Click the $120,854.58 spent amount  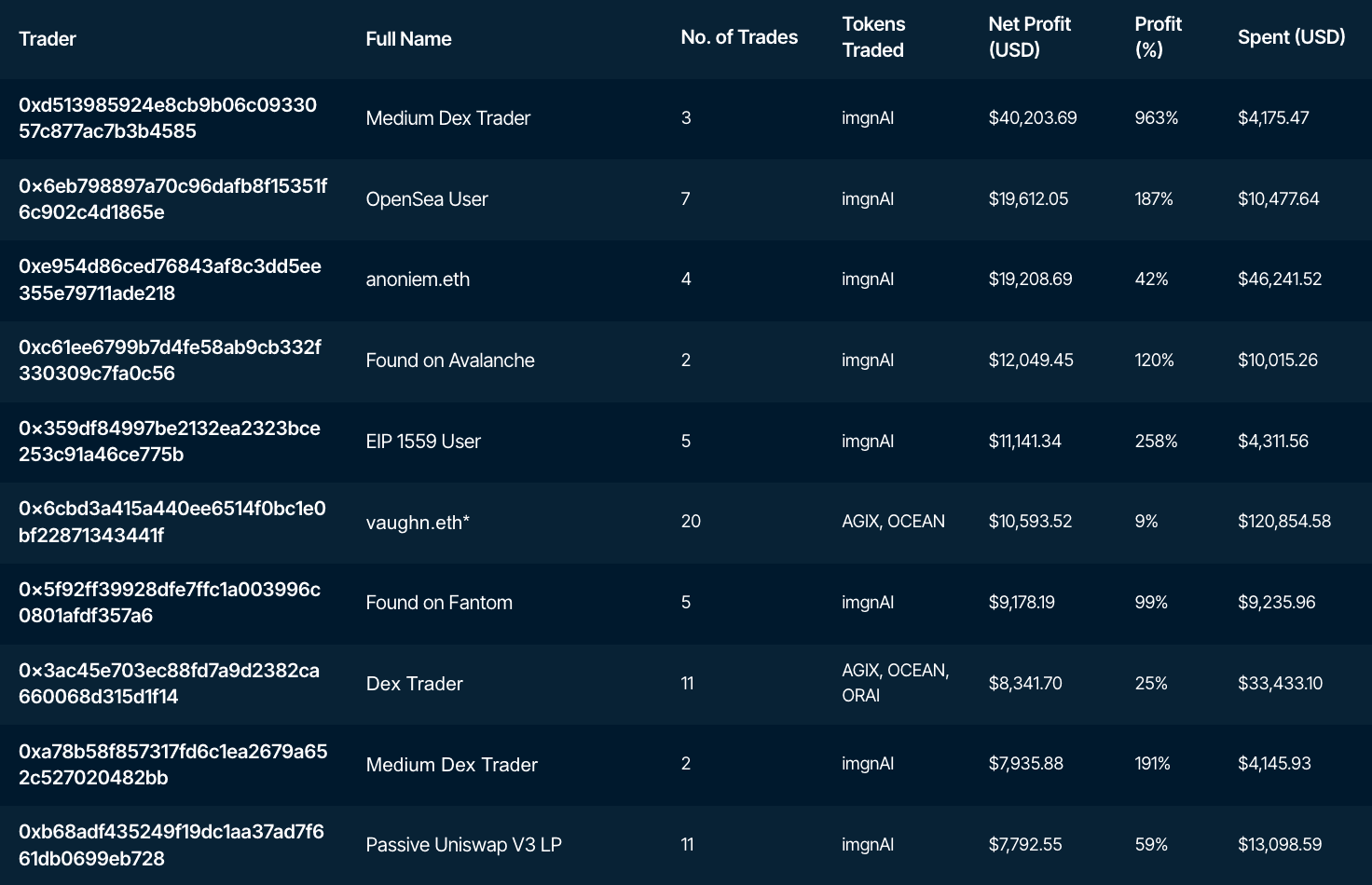coord(1283,522)
